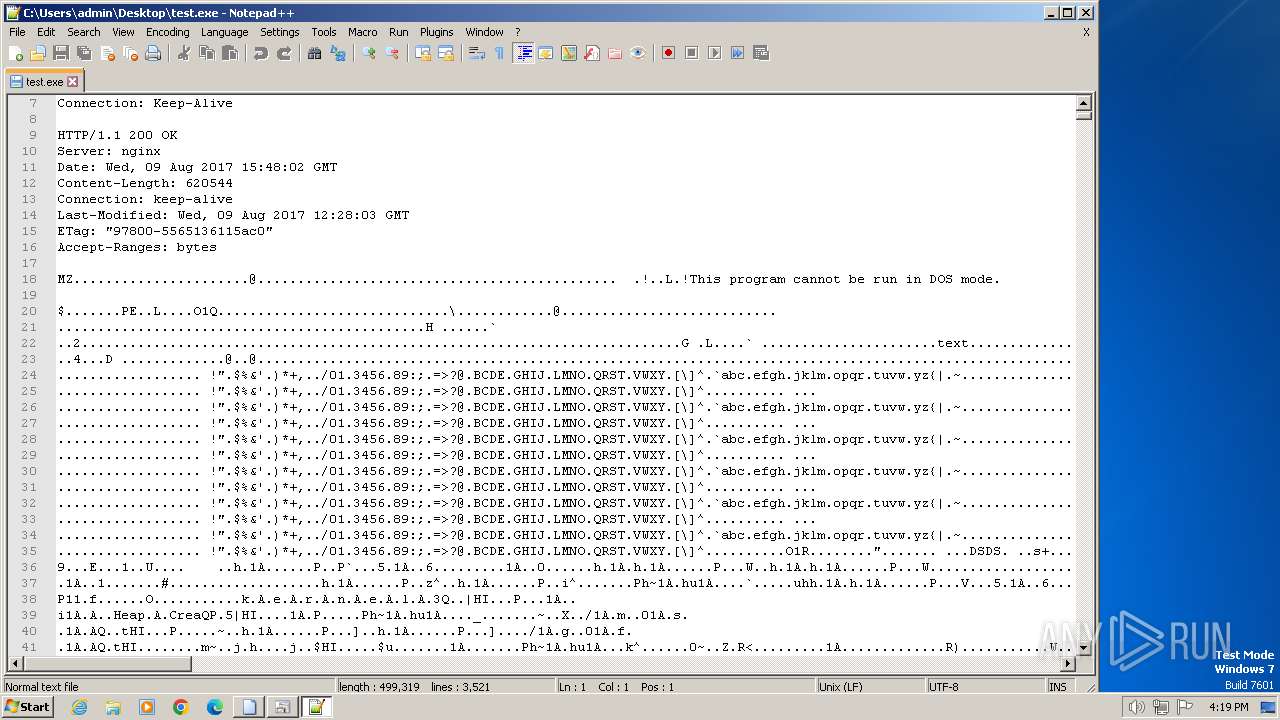This screenshot has width=1280, height=720.
Task: Click the Cut scissors icon
Action: (x=184, y=53)
